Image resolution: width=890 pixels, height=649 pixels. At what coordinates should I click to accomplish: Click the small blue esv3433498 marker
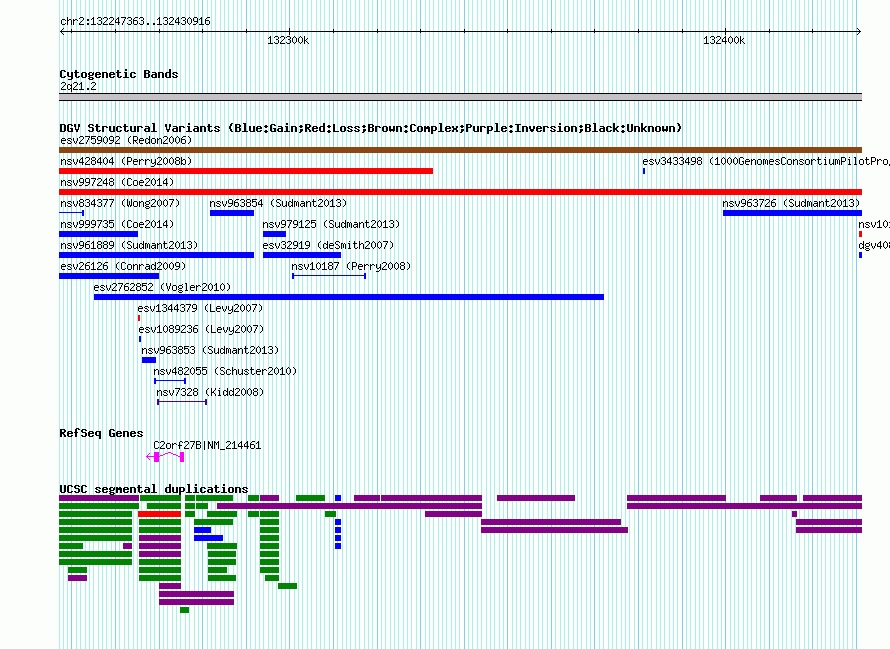[x=644, y=171]
